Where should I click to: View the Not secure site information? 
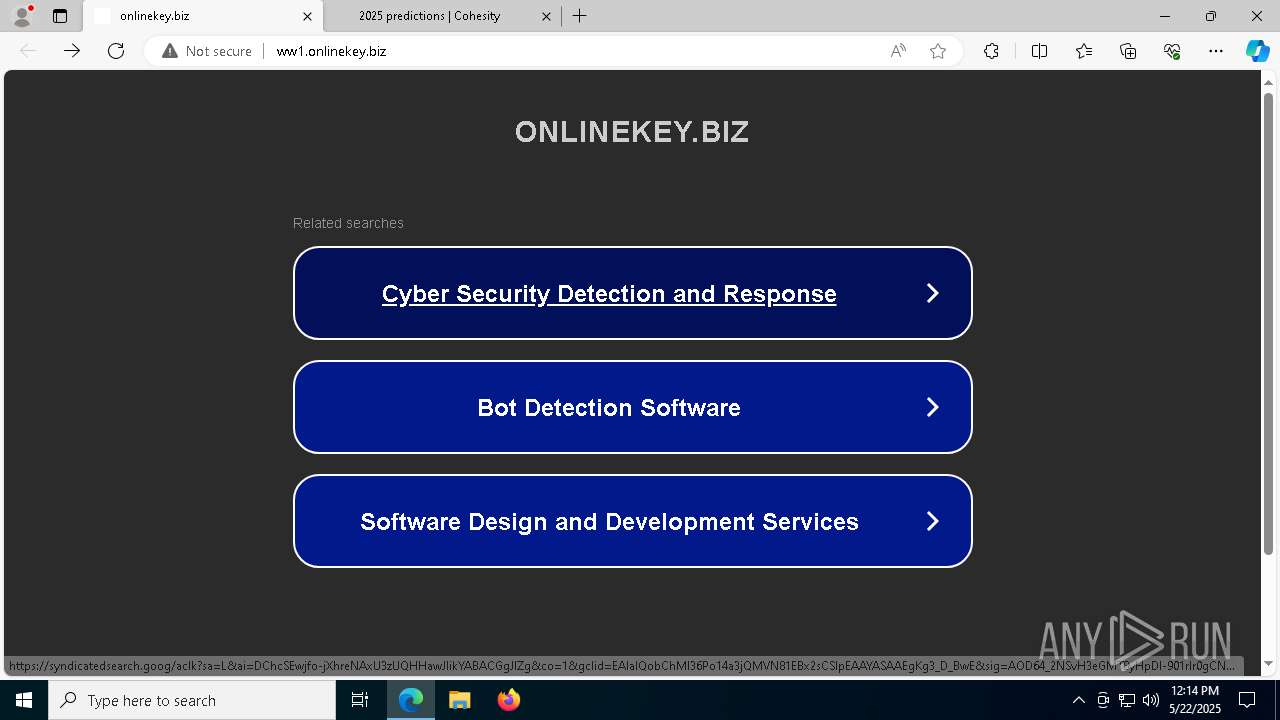207,51
